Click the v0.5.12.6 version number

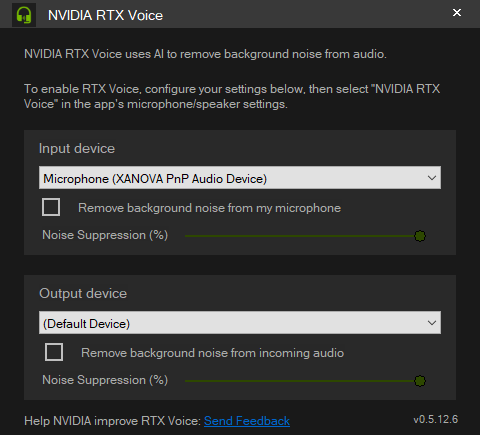(436, 419)
